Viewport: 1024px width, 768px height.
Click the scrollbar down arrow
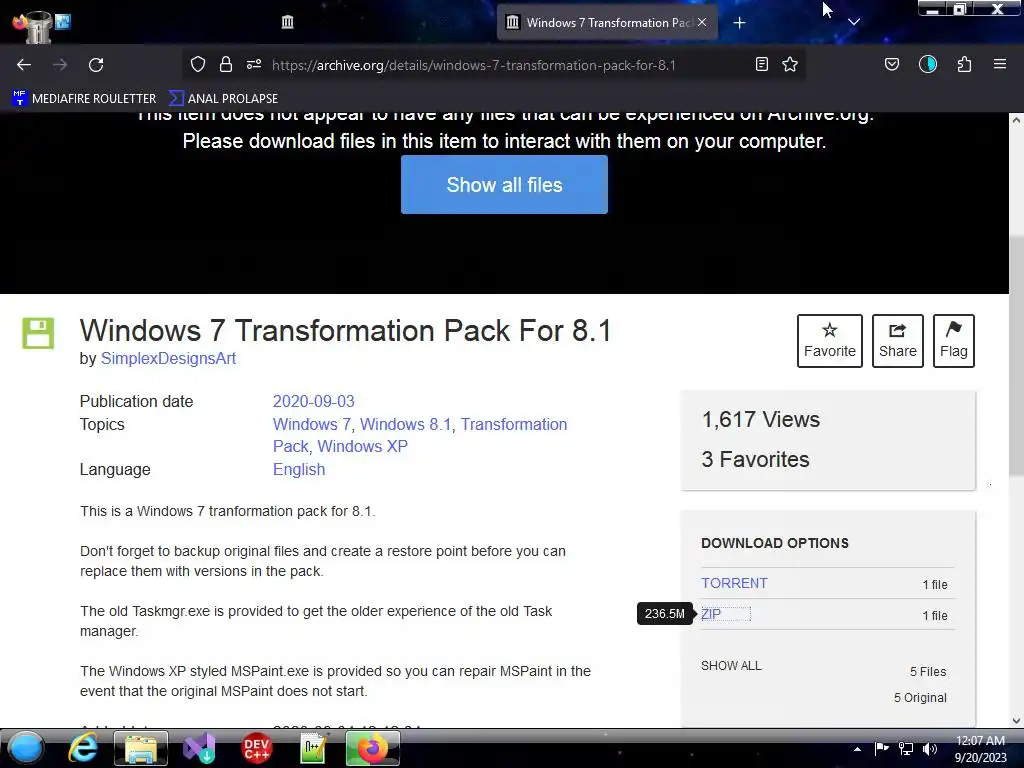[1016, 720]
